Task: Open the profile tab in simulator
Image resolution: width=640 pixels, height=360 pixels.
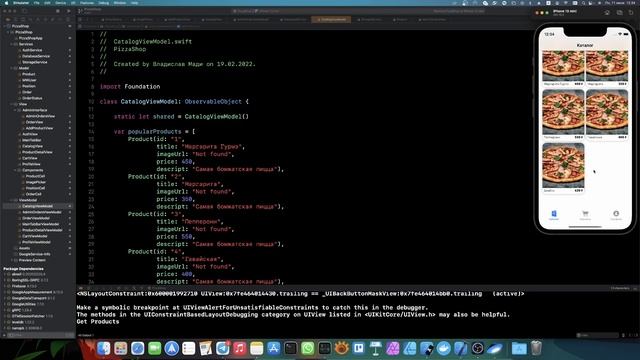Action: pyautogui.click(x=616, y=215)
